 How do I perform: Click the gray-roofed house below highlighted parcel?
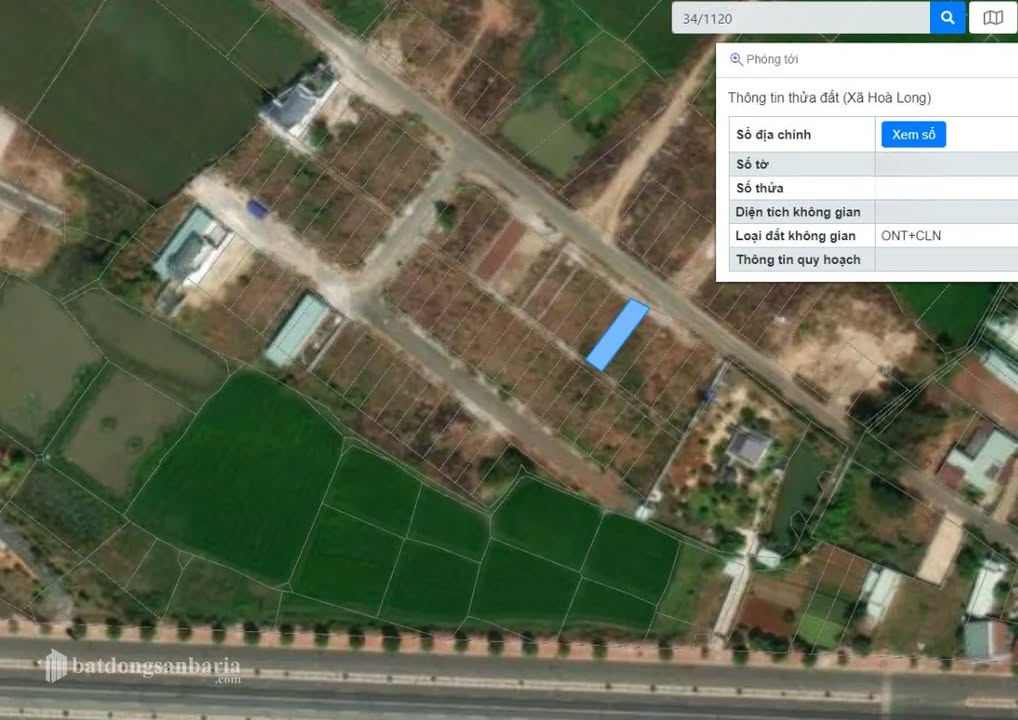pyautogui.click(x=748, y=446)
